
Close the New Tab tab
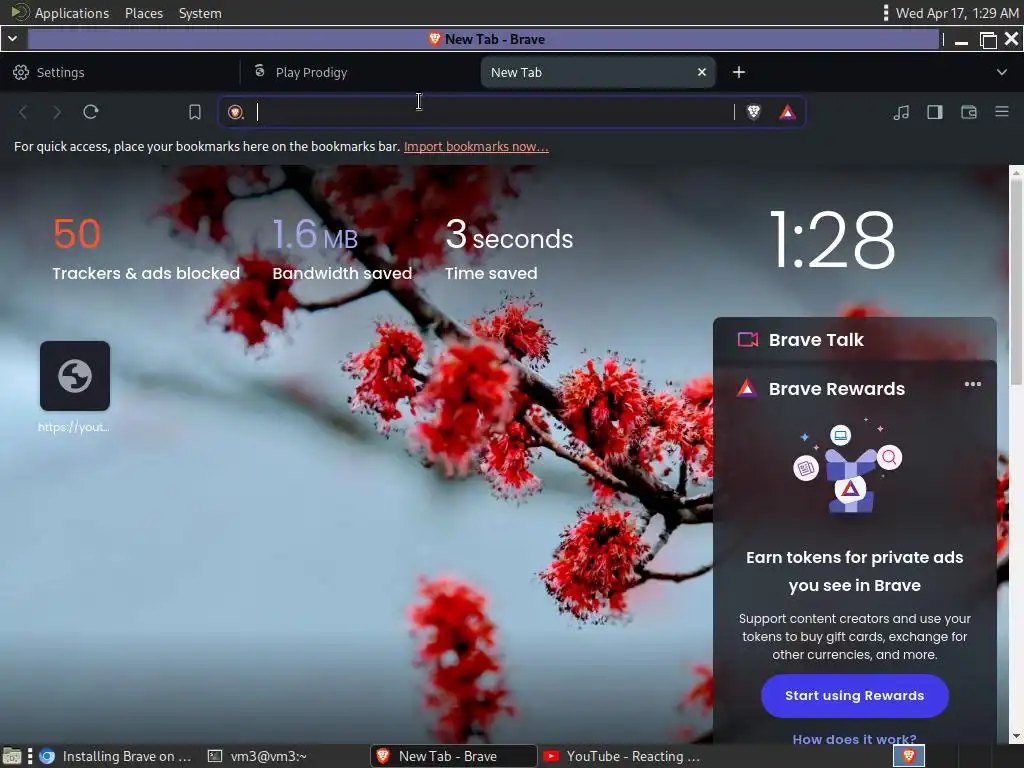[702, 72]
